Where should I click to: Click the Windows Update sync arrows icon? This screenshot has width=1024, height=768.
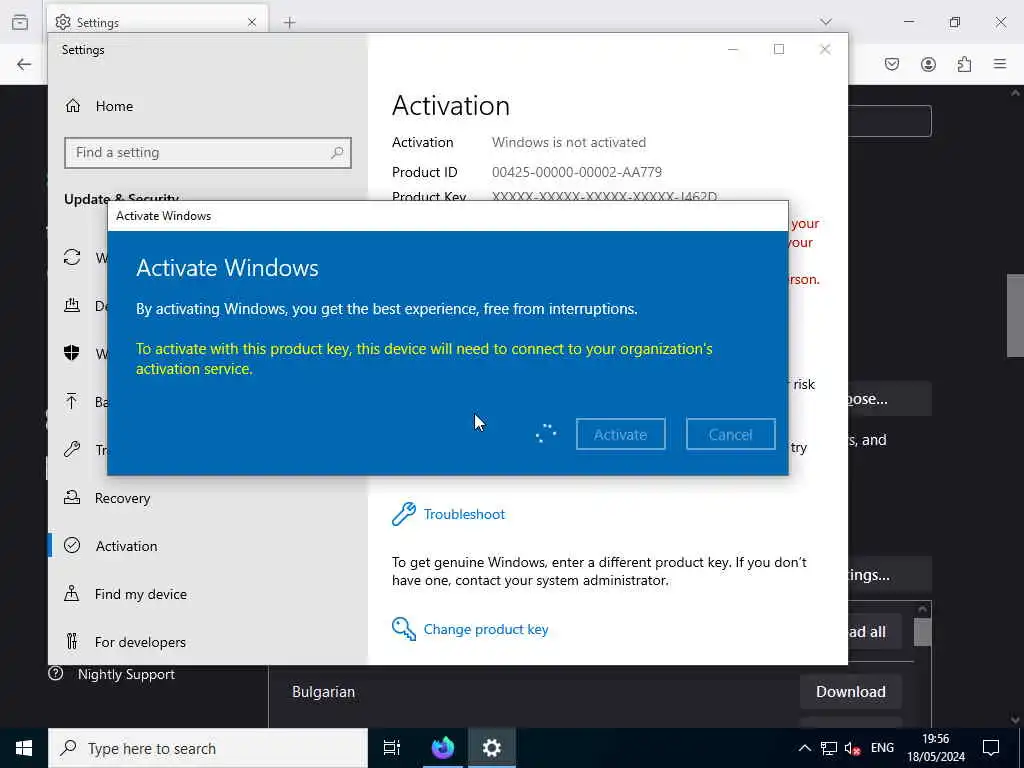72,257
